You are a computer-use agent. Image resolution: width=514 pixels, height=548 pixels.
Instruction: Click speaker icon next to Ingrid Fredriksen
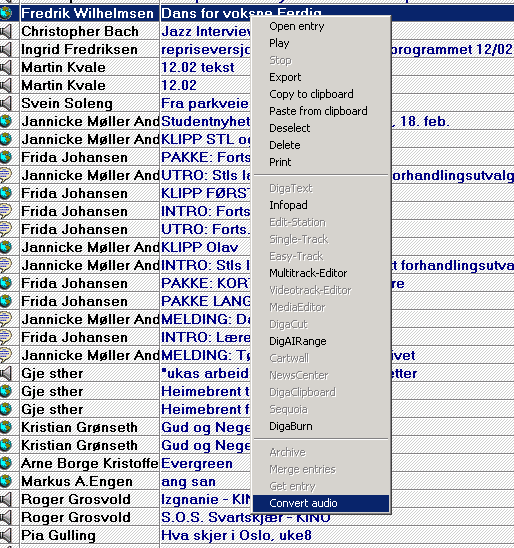(6, 49)
